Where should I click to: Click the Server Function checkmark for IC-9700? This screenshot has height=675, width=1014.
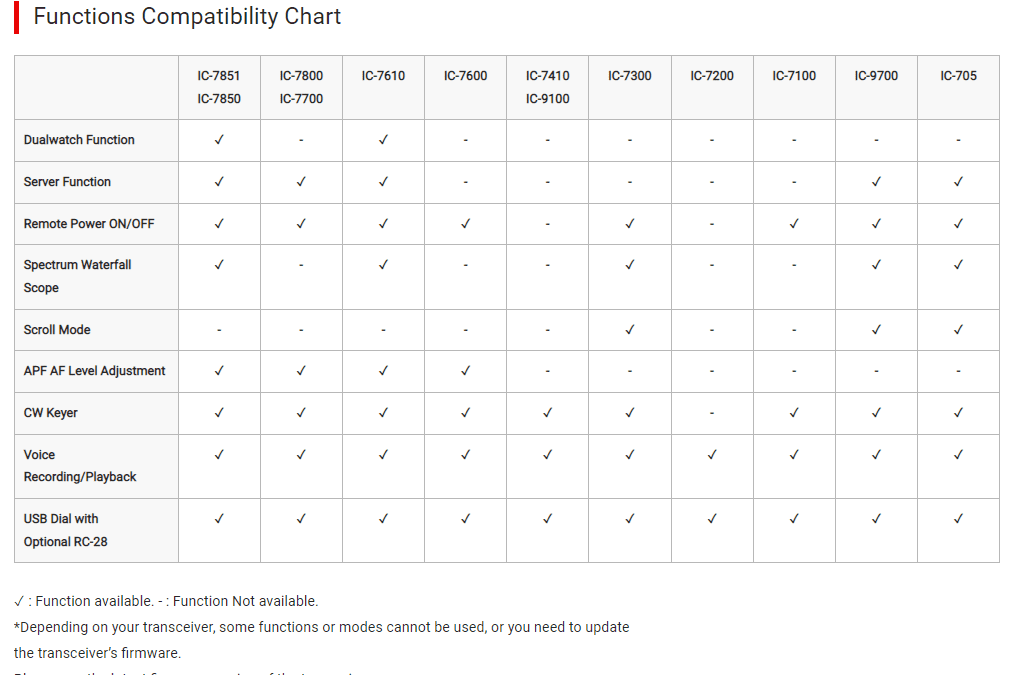click(x=876, y=182)
